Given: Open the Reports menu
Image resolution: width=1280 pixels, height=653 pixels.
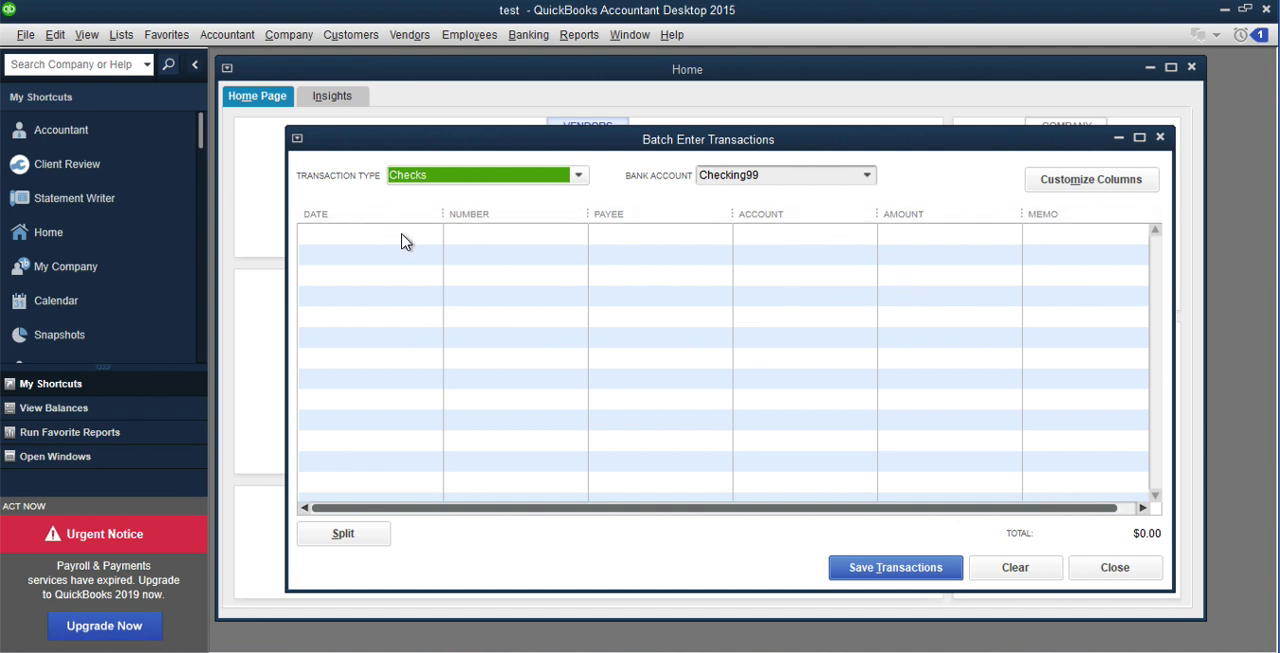Looking at the screenshot, I should point(579,35).
